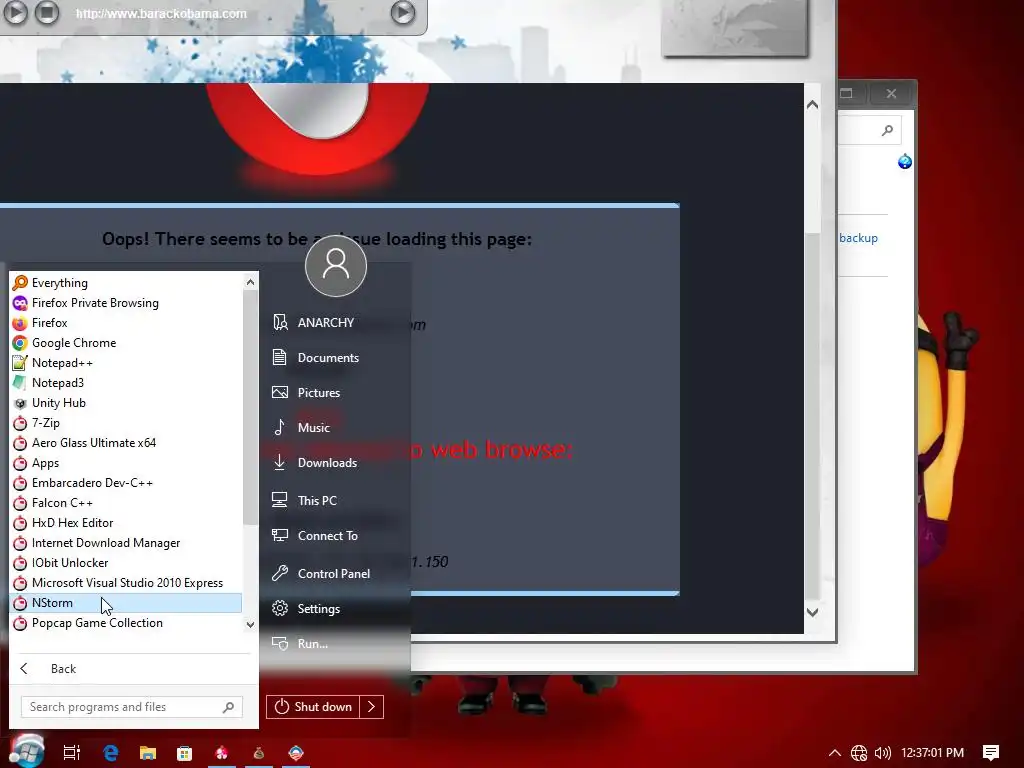Image resolution: width=1024 pixels, height=768 pixels.
Task: Click the blue help icon in Explorer window
Action: (904, 161)
